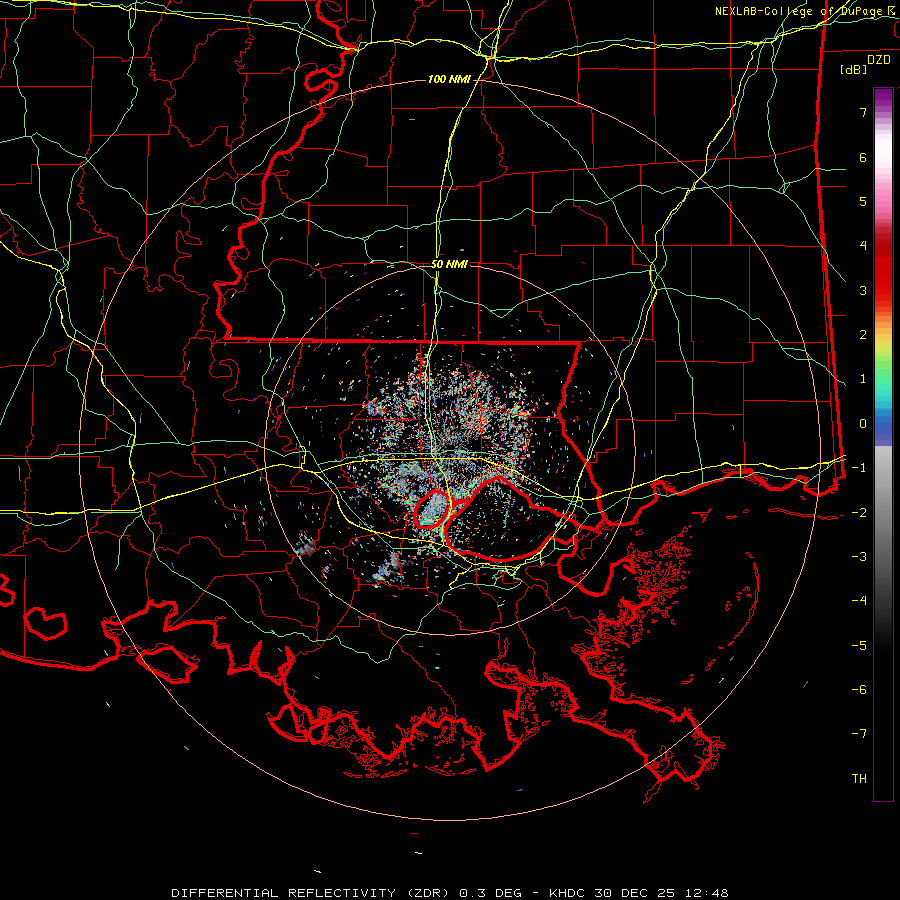
Task: Click the -6 value on color scale
Action: 859,690
